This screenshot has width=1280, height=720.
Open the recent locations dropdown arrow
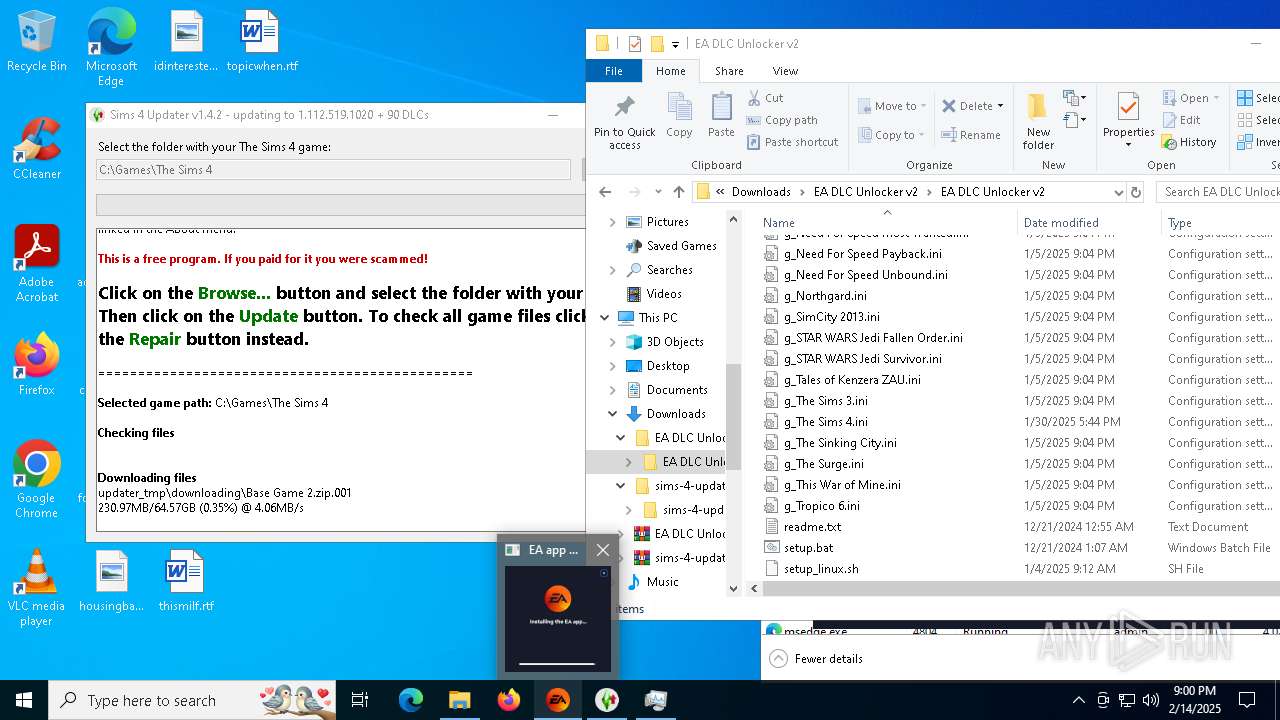(657, 192)
